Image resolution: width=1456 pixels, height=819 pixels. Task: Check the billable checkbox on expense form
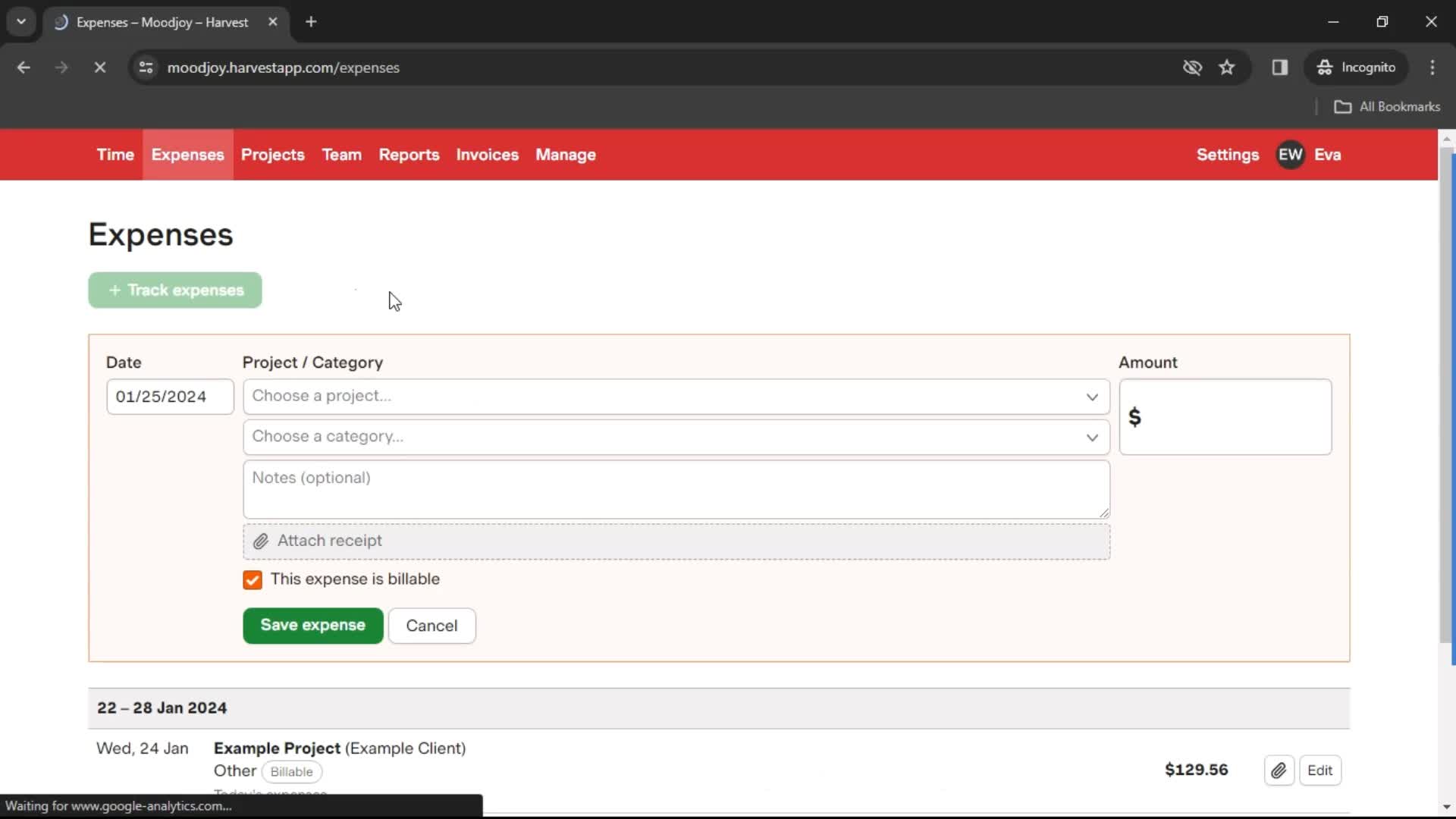(253, 579)
